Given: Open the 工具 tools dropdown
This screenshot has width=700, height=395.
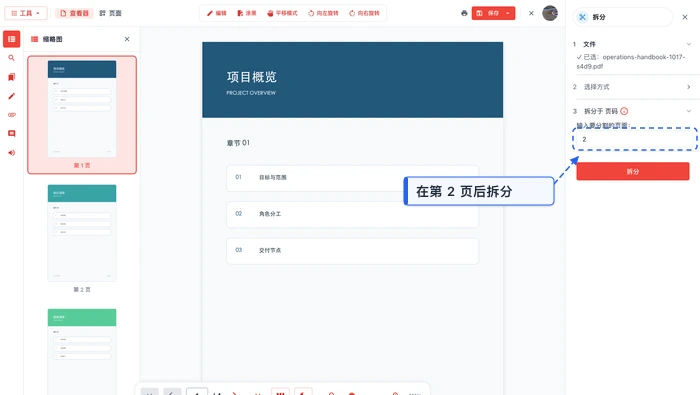Looking at the screenshot, I should (25, 13).
